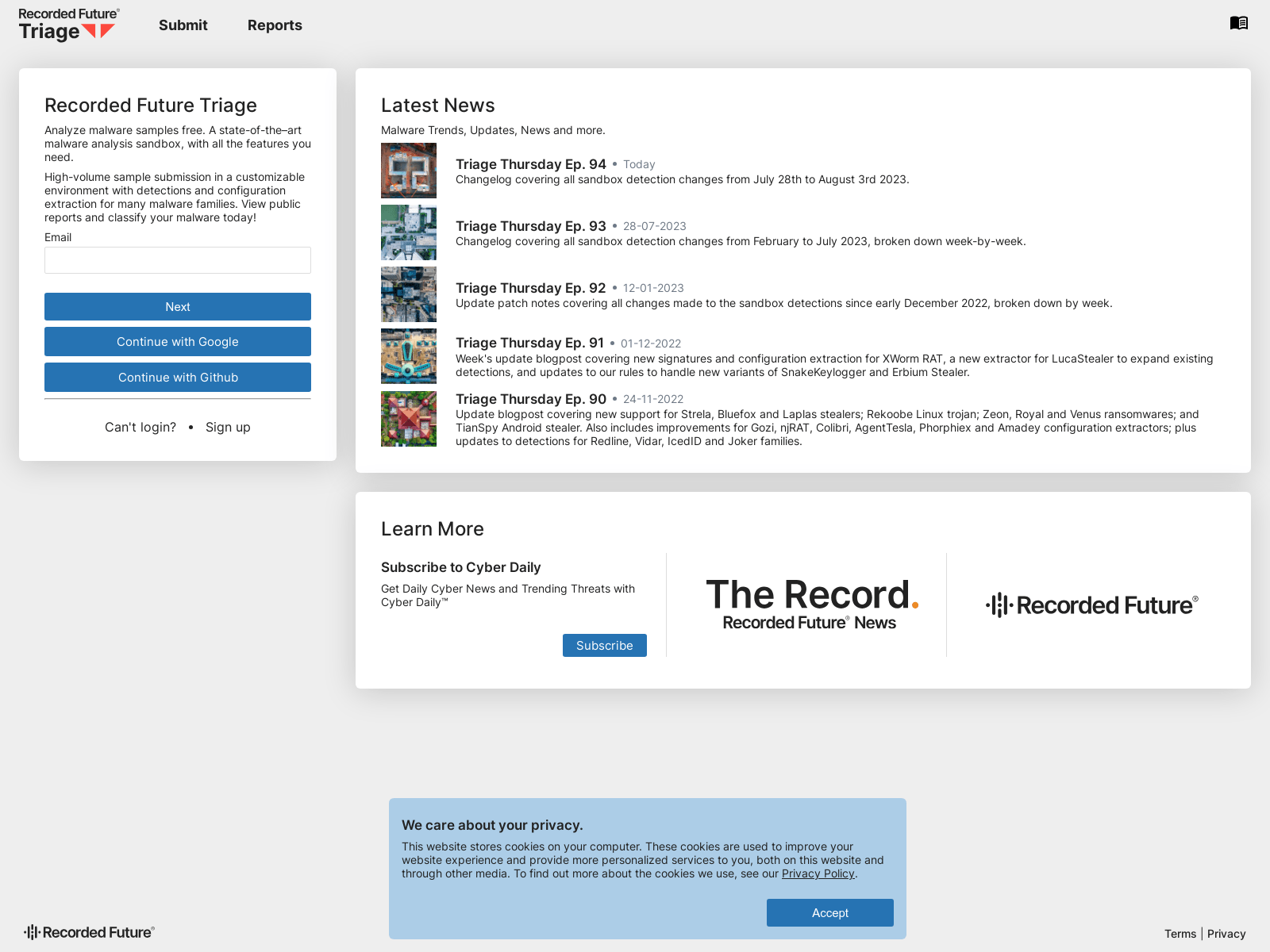Open Triage Thursday Ep. 90 thumbnail
Screen dimensions: 1270x952
[409, 419]
